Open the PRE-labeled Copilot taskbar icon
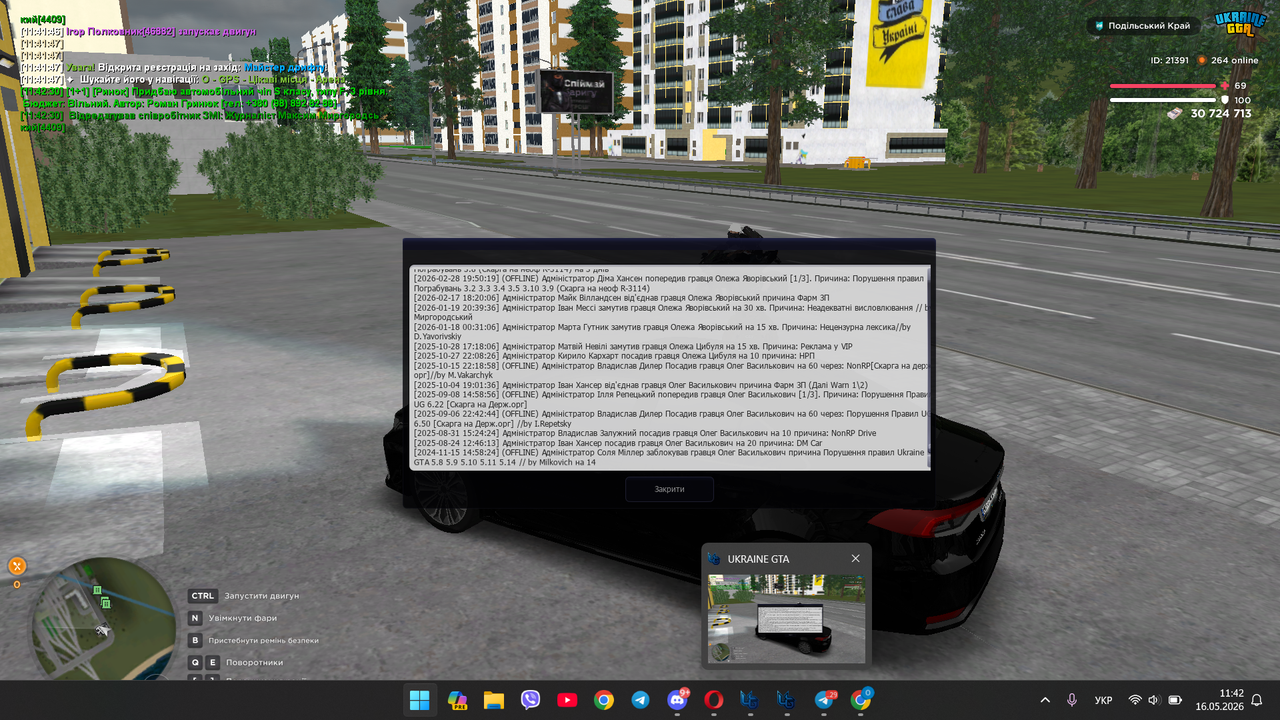 point(457,700)
